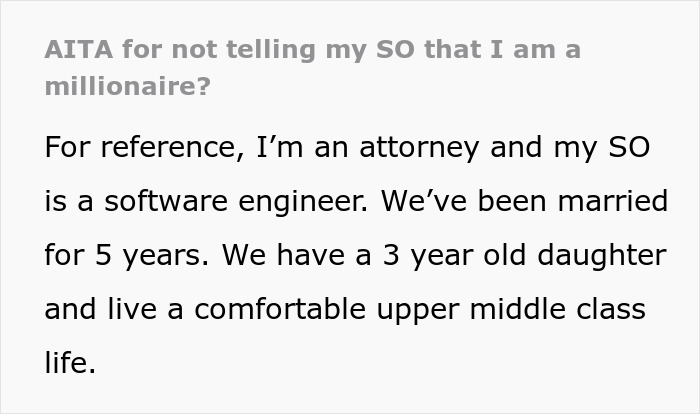Click "SO" ending the first body line
Viewport: 700px width, 414px height.
tap(629, 147)
